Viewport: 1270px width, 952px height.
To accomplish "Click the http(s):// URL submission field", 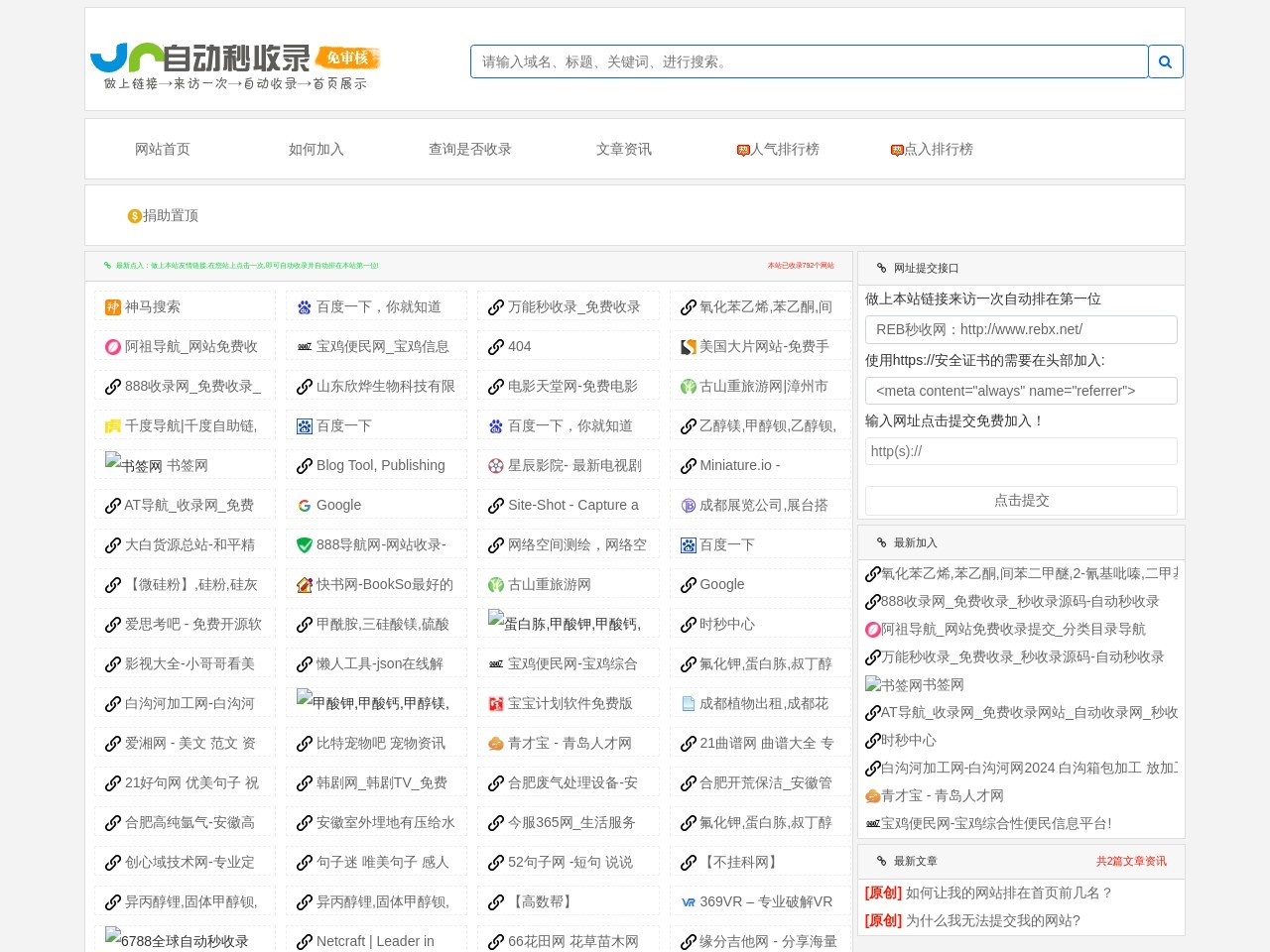I will pyautogui.click(x=1021, y=452).
